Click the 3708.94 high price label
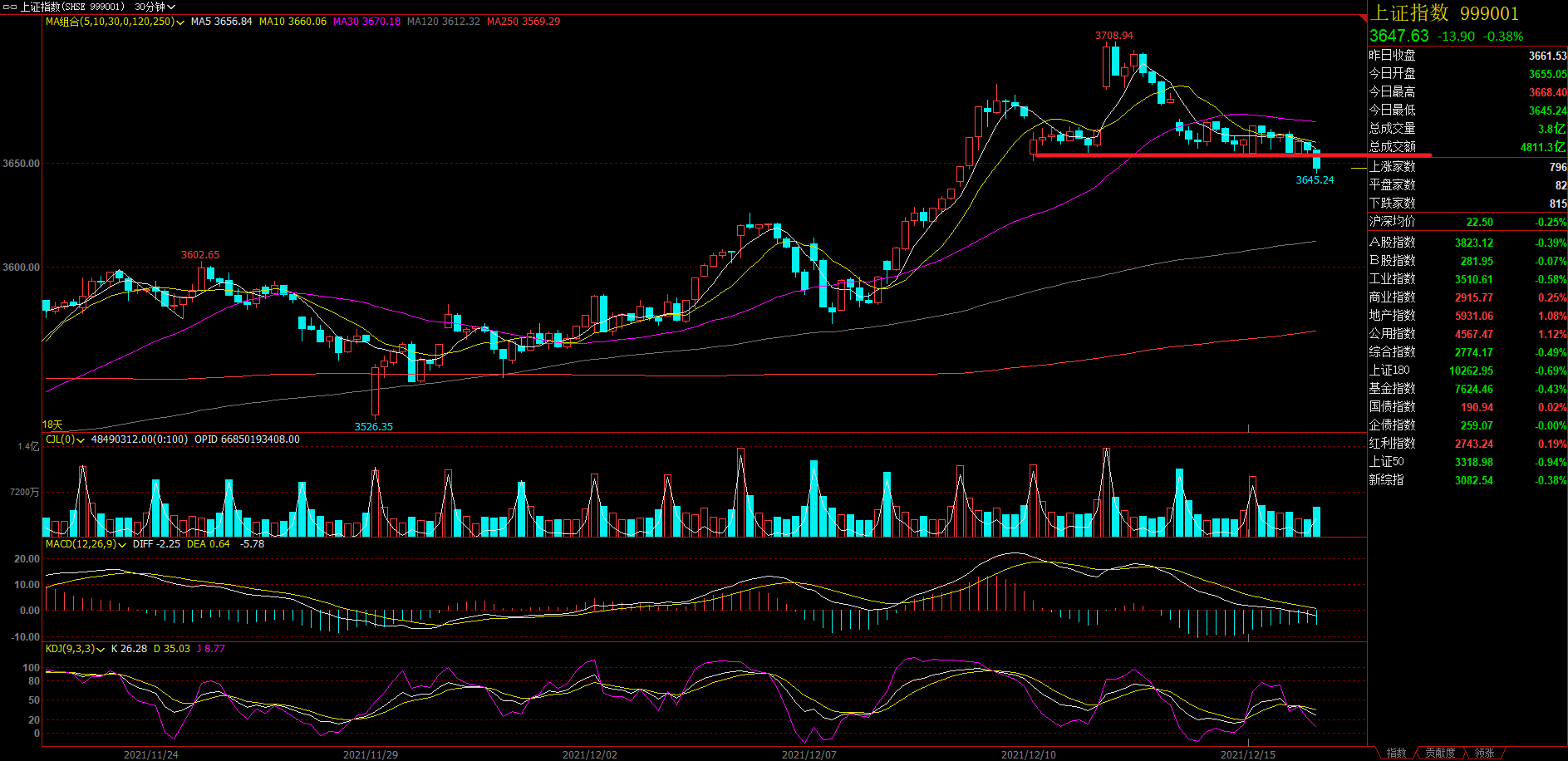This screenshot has height=761, width=1568. click(1113, 36)
